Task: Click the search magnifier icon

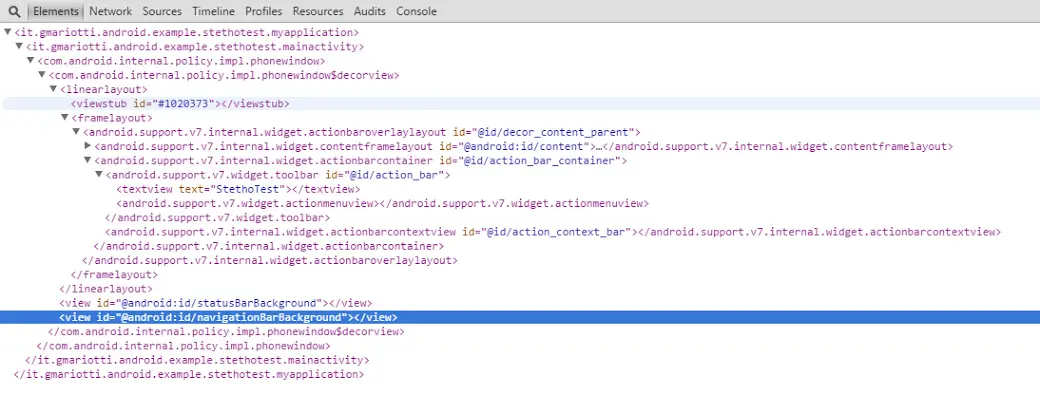Action: click(x=14, y=11)
